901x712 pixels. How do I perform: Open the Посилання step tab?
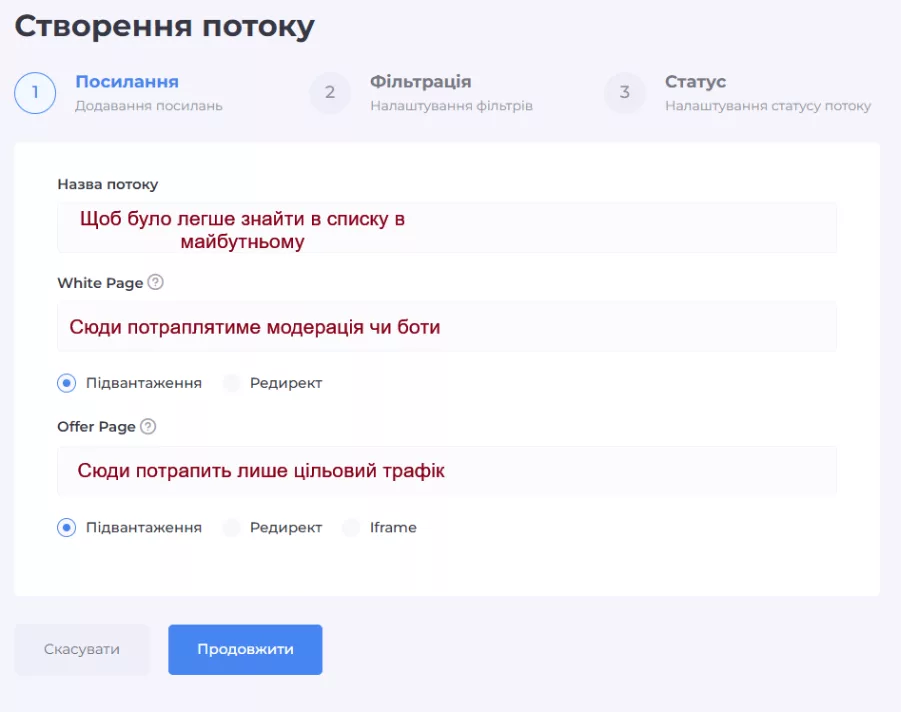(x=127, y=82)
